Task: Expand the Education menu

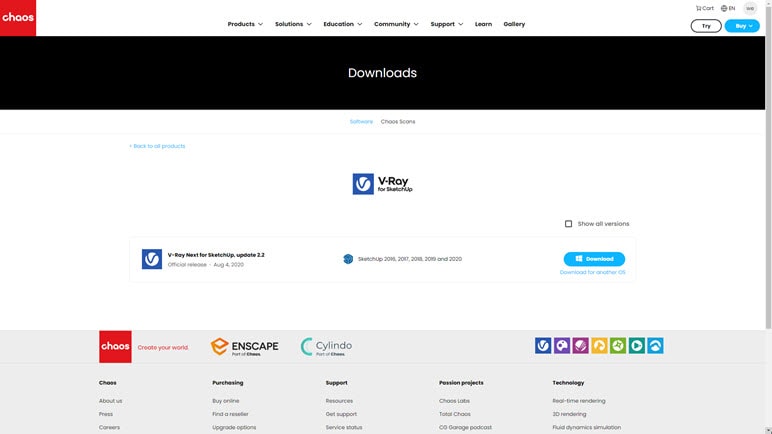Action: pyautogui.click(x=343, y=24)
